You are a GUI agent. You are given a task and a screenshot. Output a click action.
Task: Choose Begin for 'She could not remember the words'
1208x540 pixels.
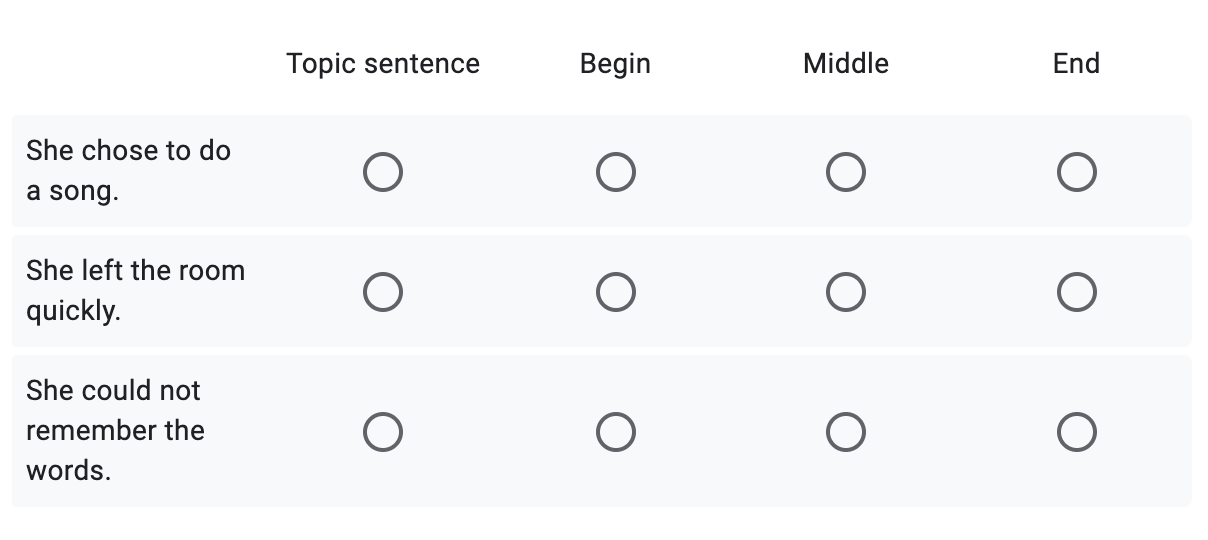(615, 431)
